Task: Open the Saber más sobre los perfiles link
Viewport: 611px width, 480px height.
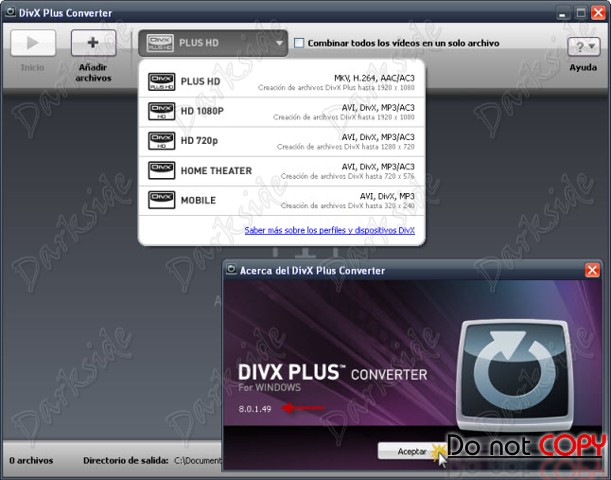Action: [329, 230]
